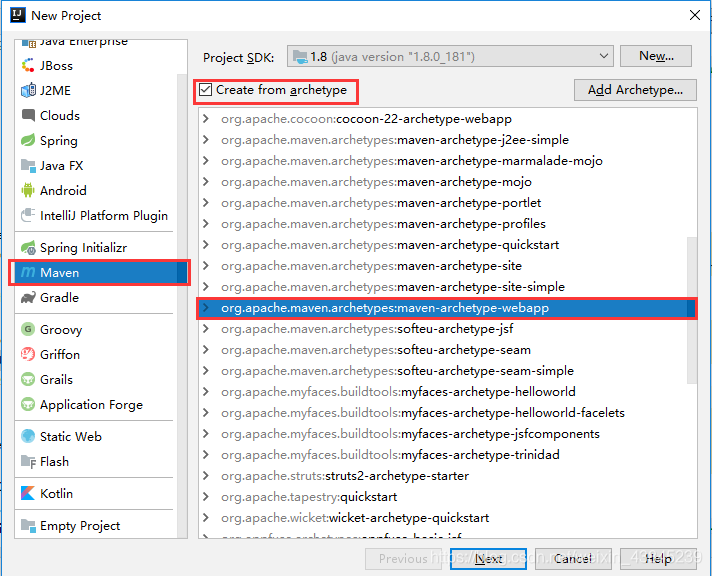Click the J2ME project type icon
Image resolution: width=712 pixels, height=576 pixels.
(x=28, y=90)
